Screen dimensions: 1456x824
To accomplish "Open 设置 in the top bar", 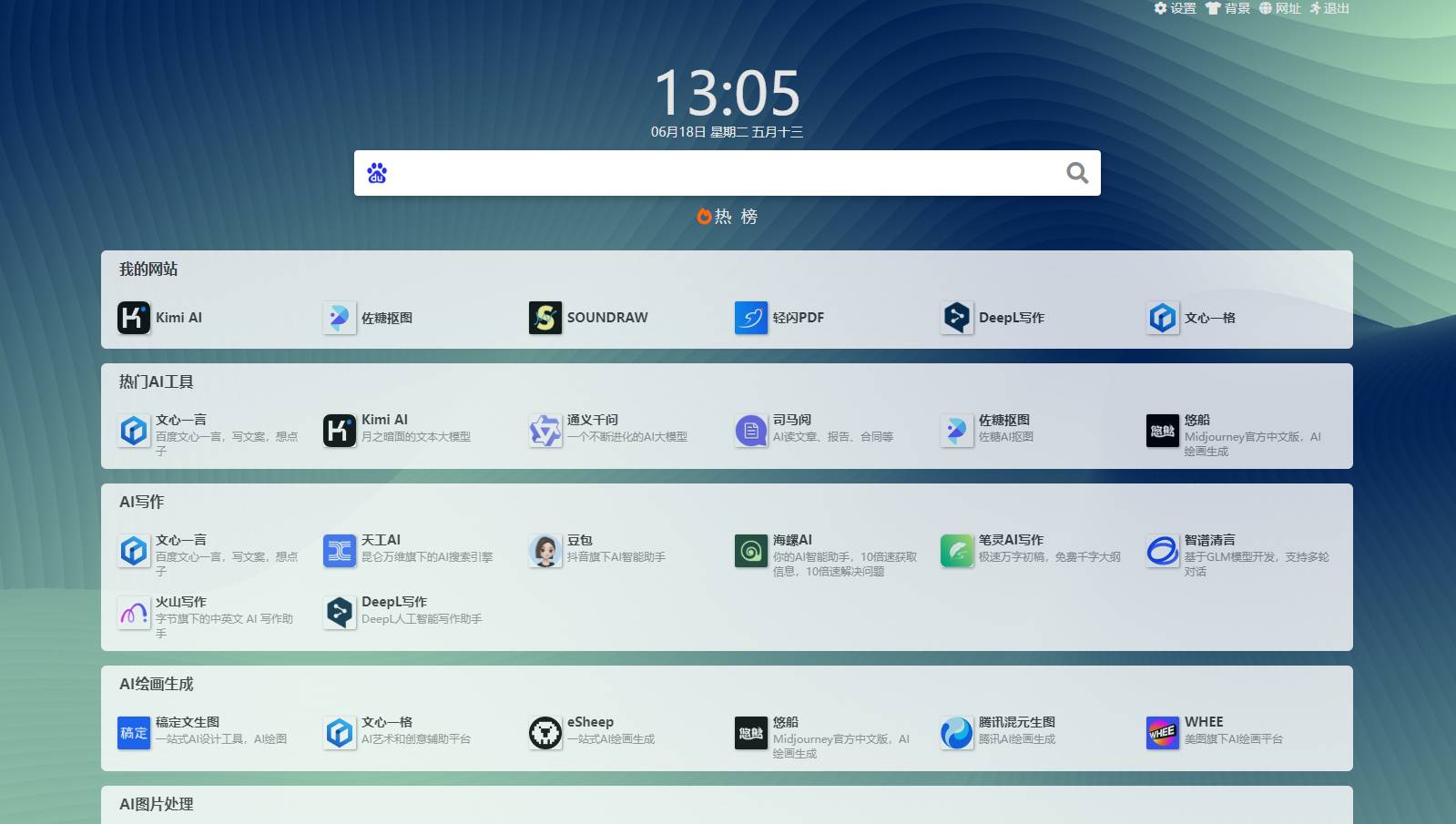I will (1176, 8).
